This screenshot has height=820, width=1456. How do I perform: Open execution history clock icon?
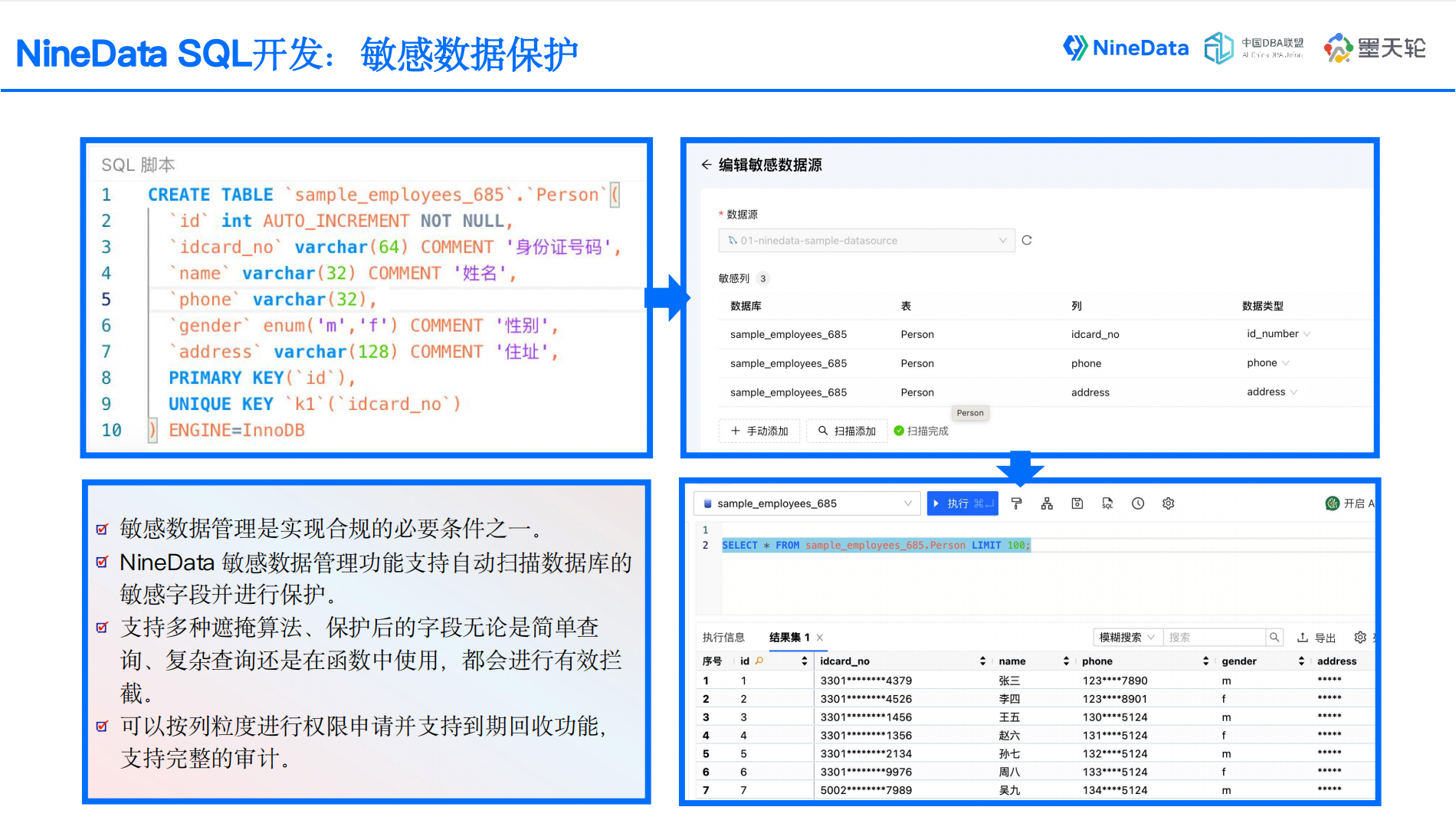pos(1138,503)
